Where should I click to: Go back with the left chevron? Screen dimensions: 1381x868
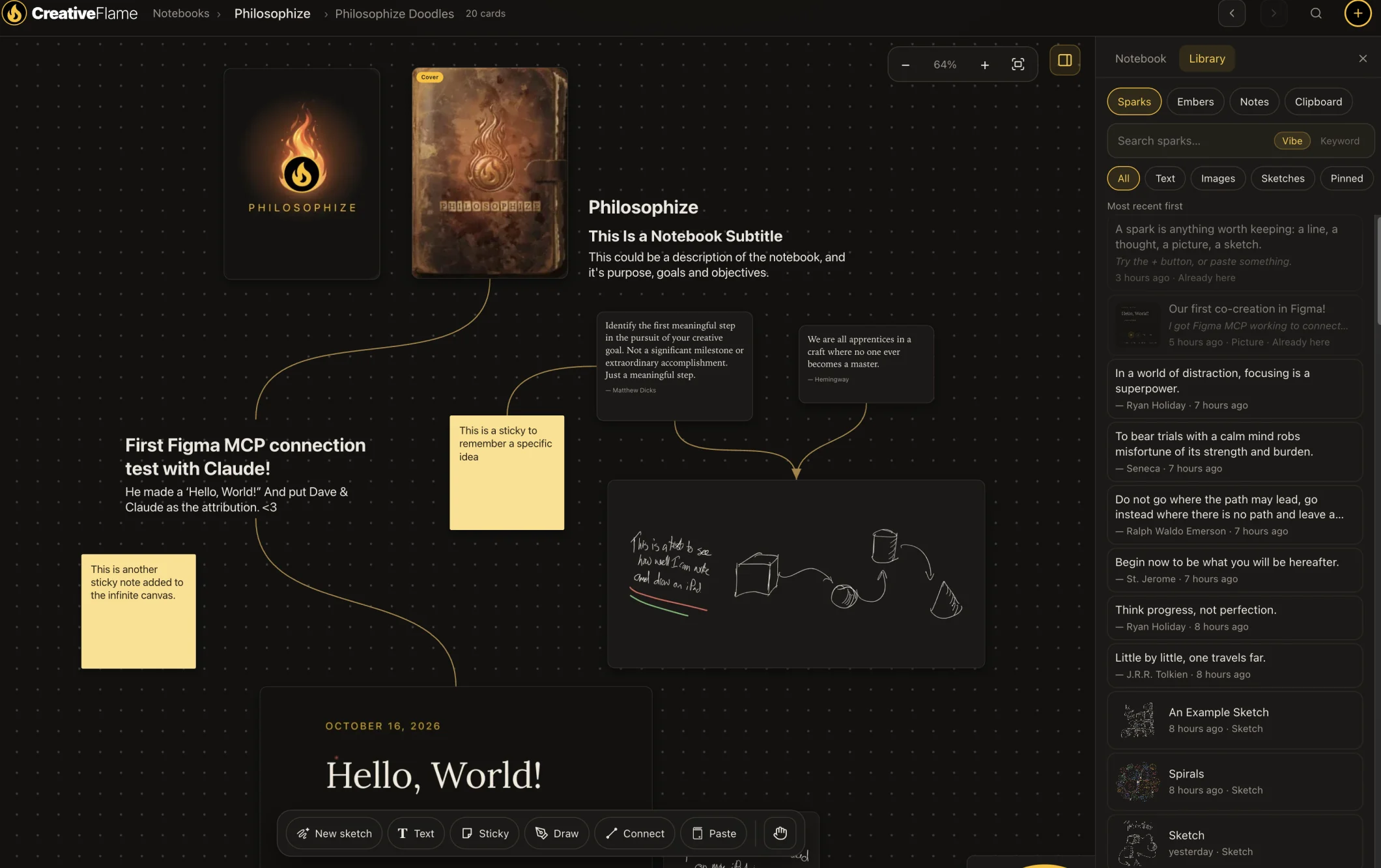pyautogui.click(x=1232, y=13)
